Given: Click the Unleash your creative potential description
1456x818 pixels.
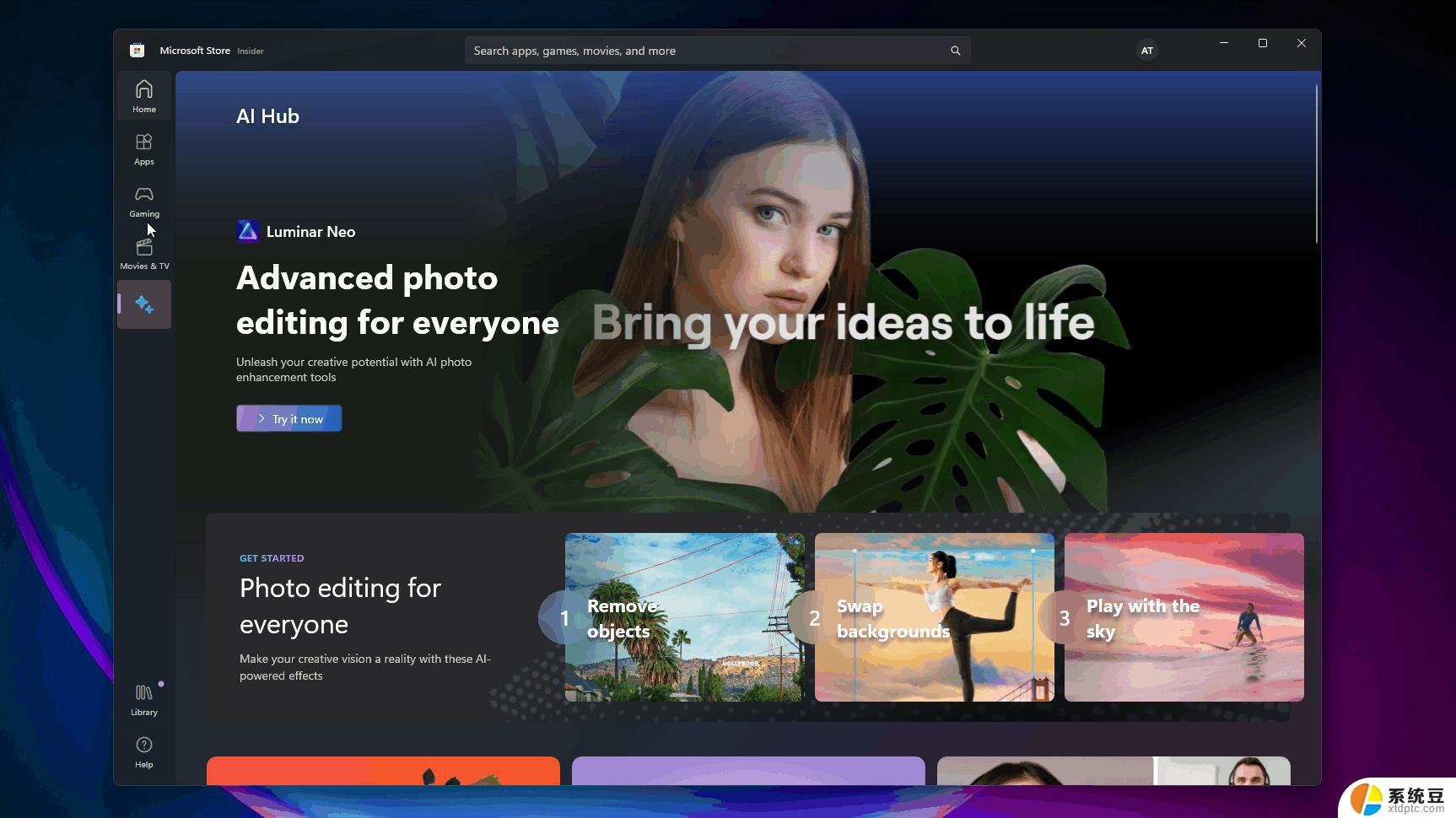Looking at the screenshot, I should pyautogui.click(x=353, y=369).
